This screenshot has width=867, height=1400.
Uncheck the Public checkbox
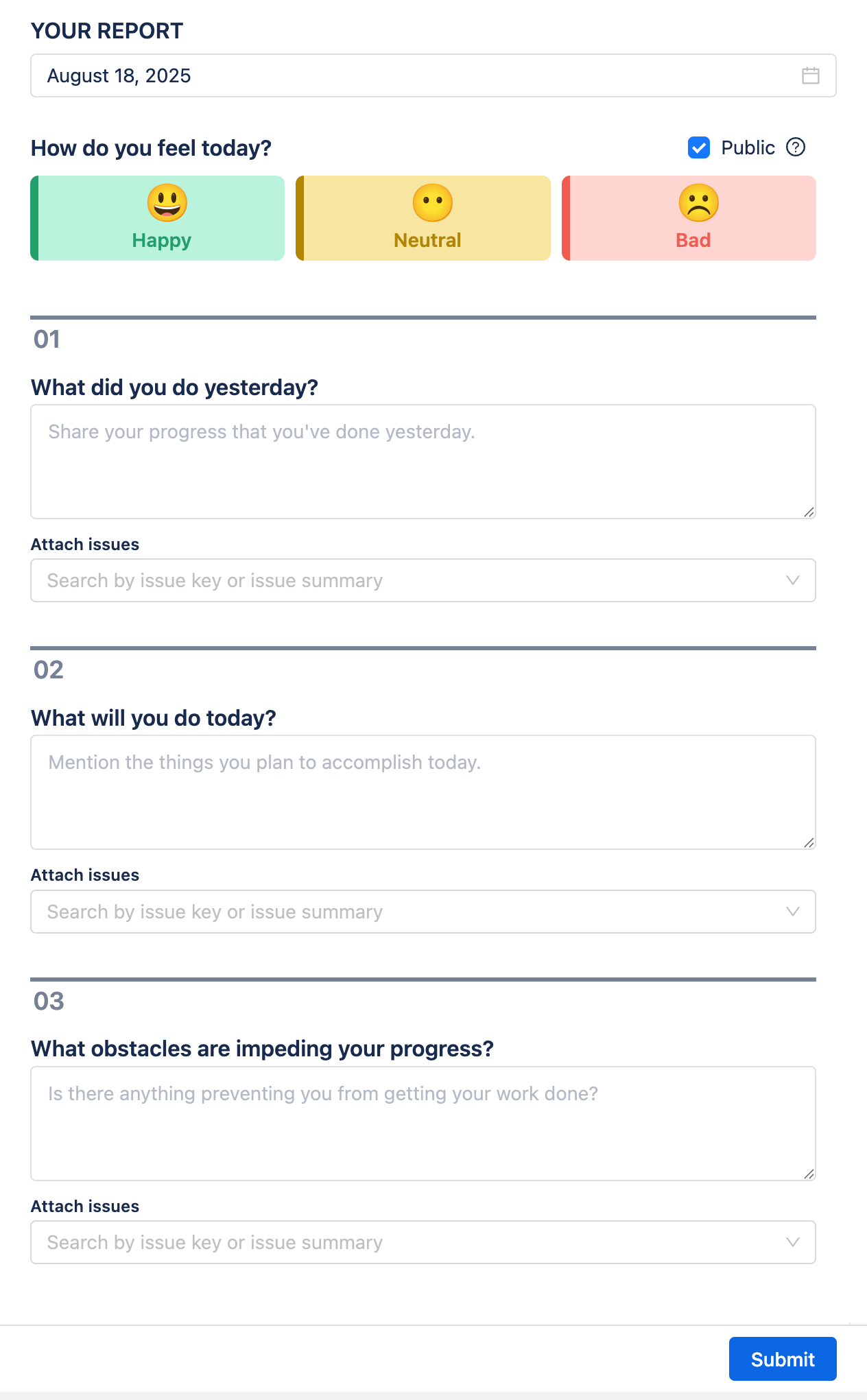699,147
